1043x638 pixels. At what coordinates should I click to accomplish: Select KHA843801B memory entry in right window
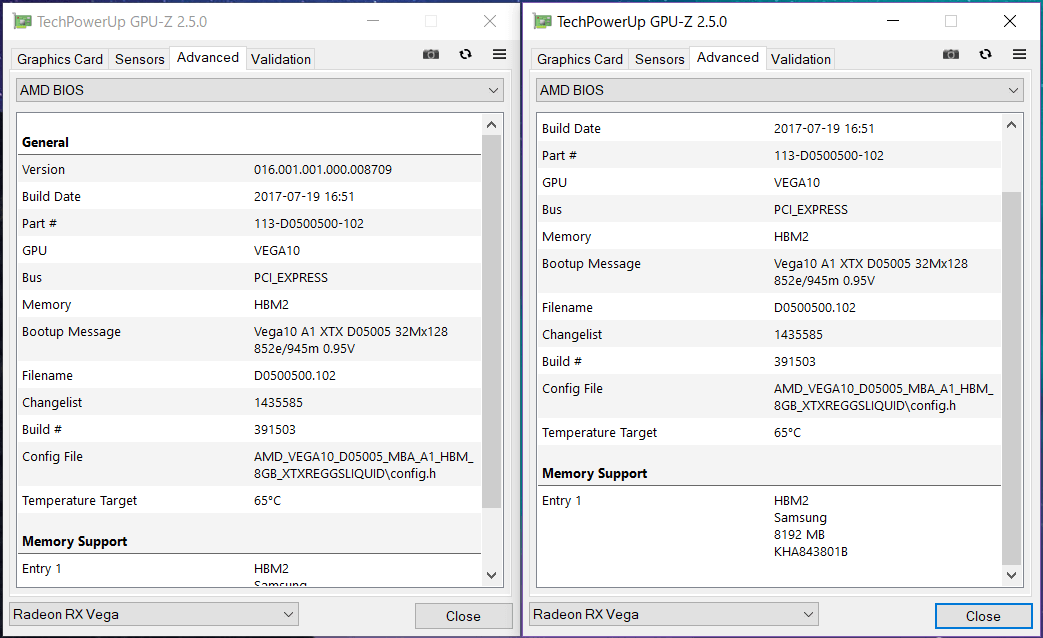point(811,552)
